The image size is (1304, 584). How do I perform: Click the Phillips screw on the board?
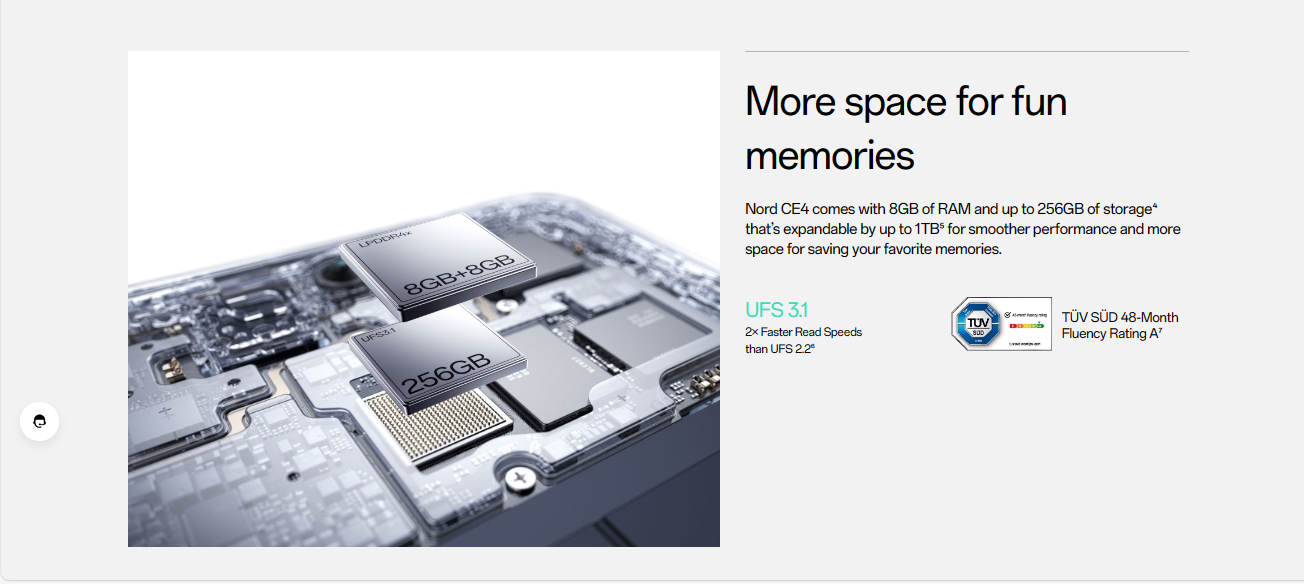519,478
